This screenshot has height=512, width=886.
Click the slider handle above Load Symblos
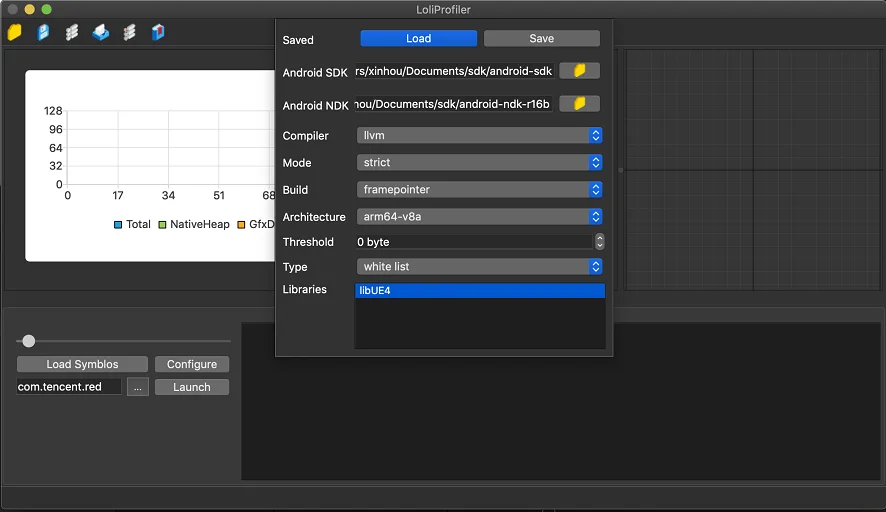click(28, 341)
